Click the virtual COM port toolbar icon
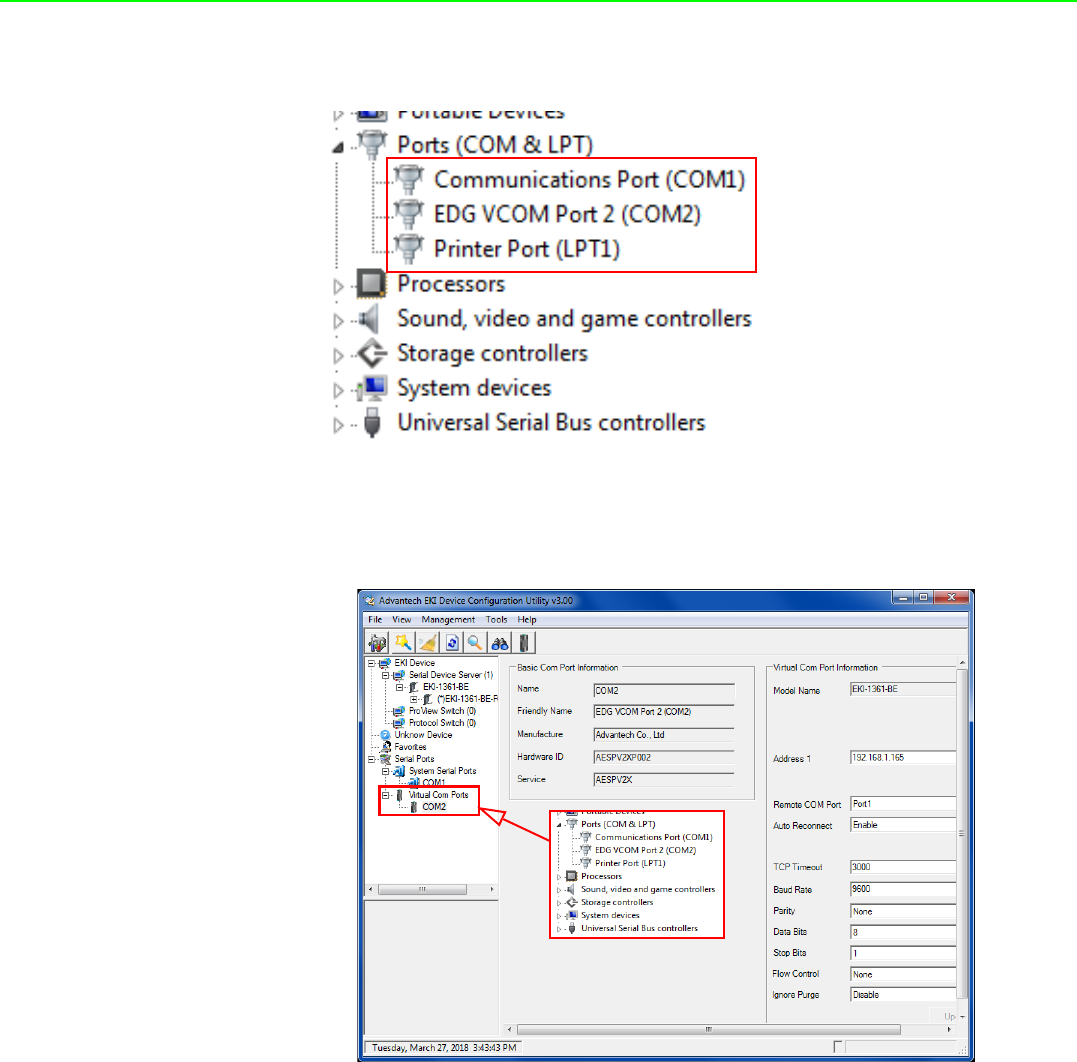Image resolution: width=1077 pixels, height=1062 pixels. pos(523,643)
